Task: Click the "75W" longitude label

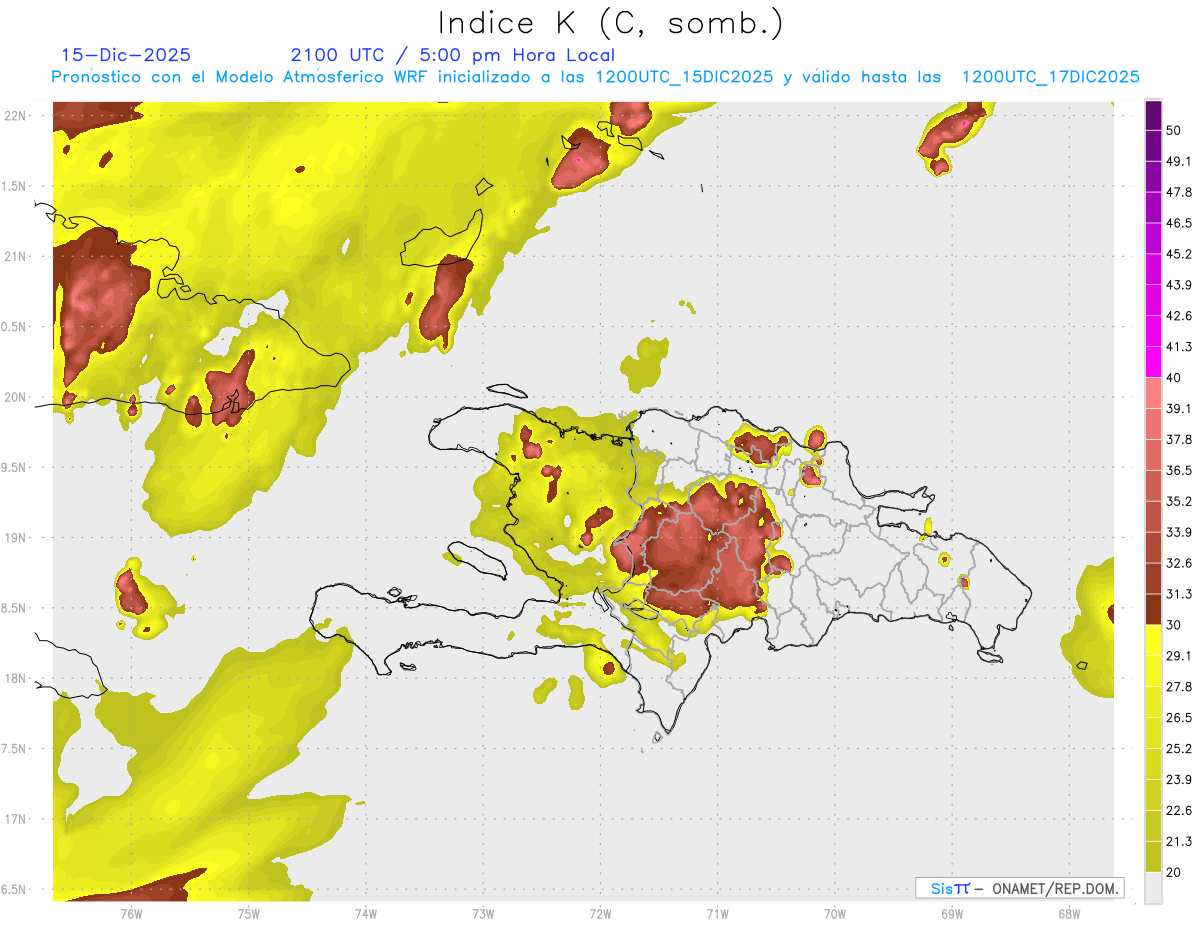Action: tap(249, 913)
